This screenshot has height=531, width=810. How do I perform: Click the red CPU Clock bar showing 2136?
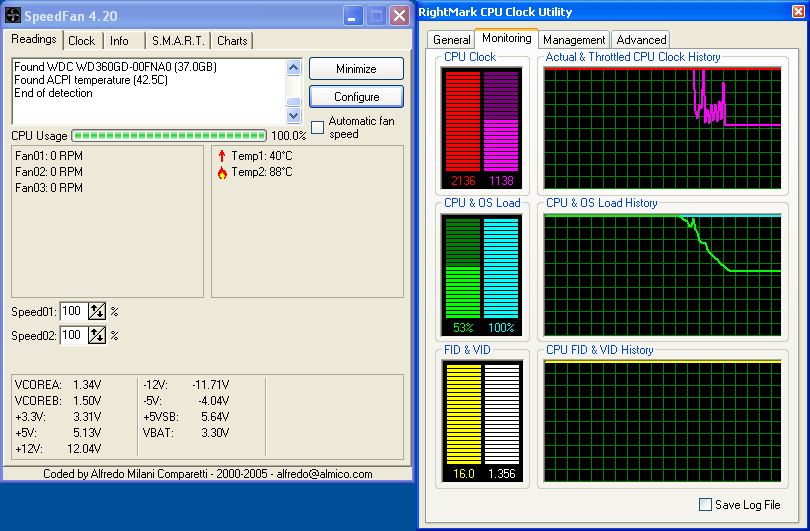[x=463, y=120]
